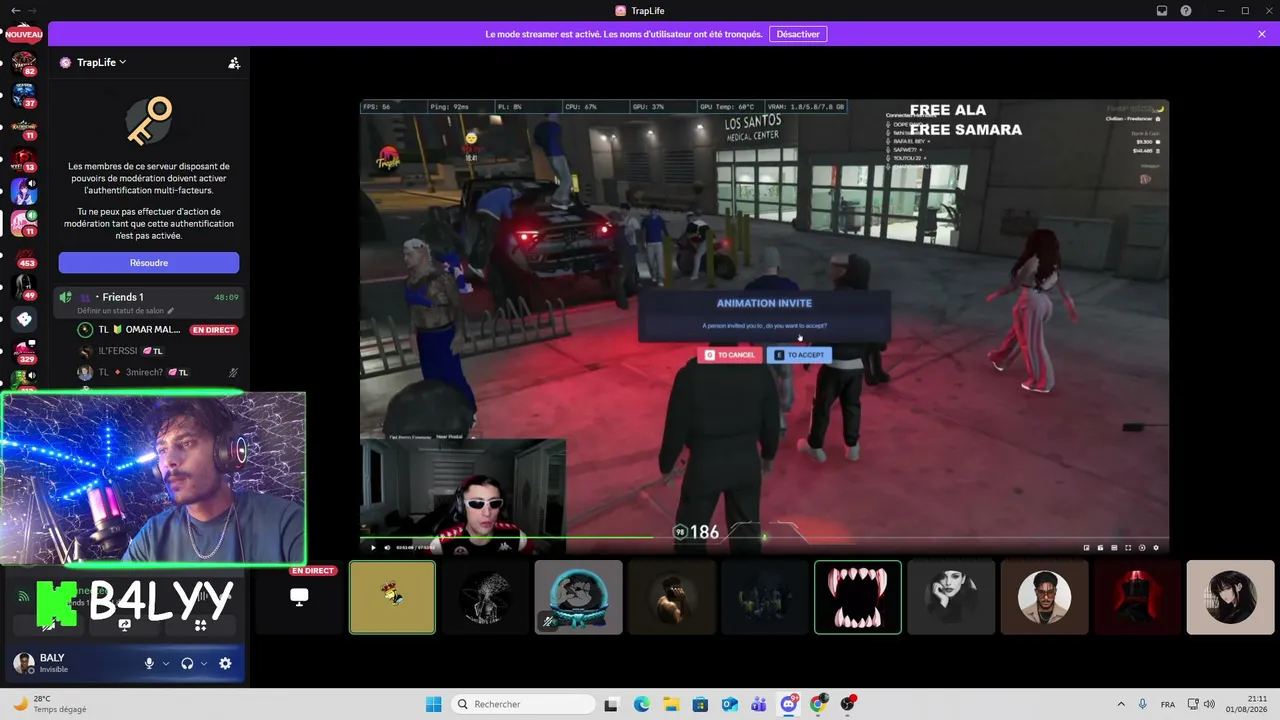The width and height of the screenshot is (1280, 720).
Task: Toggle microphone mute in user panel
Action: (x=149, y=663)
